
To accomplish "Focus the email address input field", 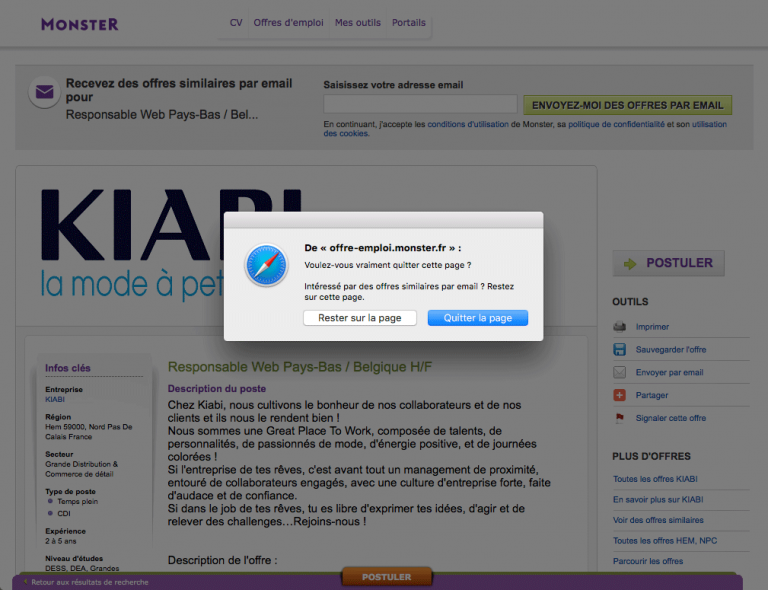I will click(x=420, y=104).
